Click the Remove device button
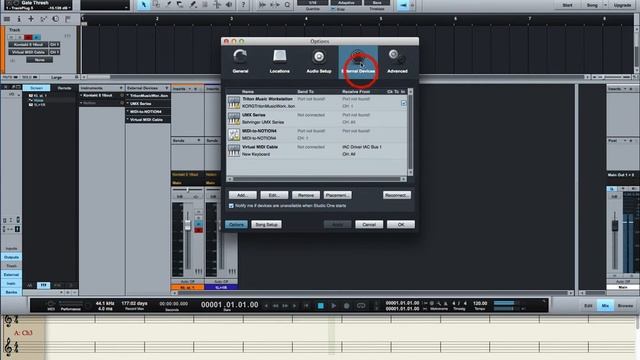640x360 pixels. (x=305, y=195)
